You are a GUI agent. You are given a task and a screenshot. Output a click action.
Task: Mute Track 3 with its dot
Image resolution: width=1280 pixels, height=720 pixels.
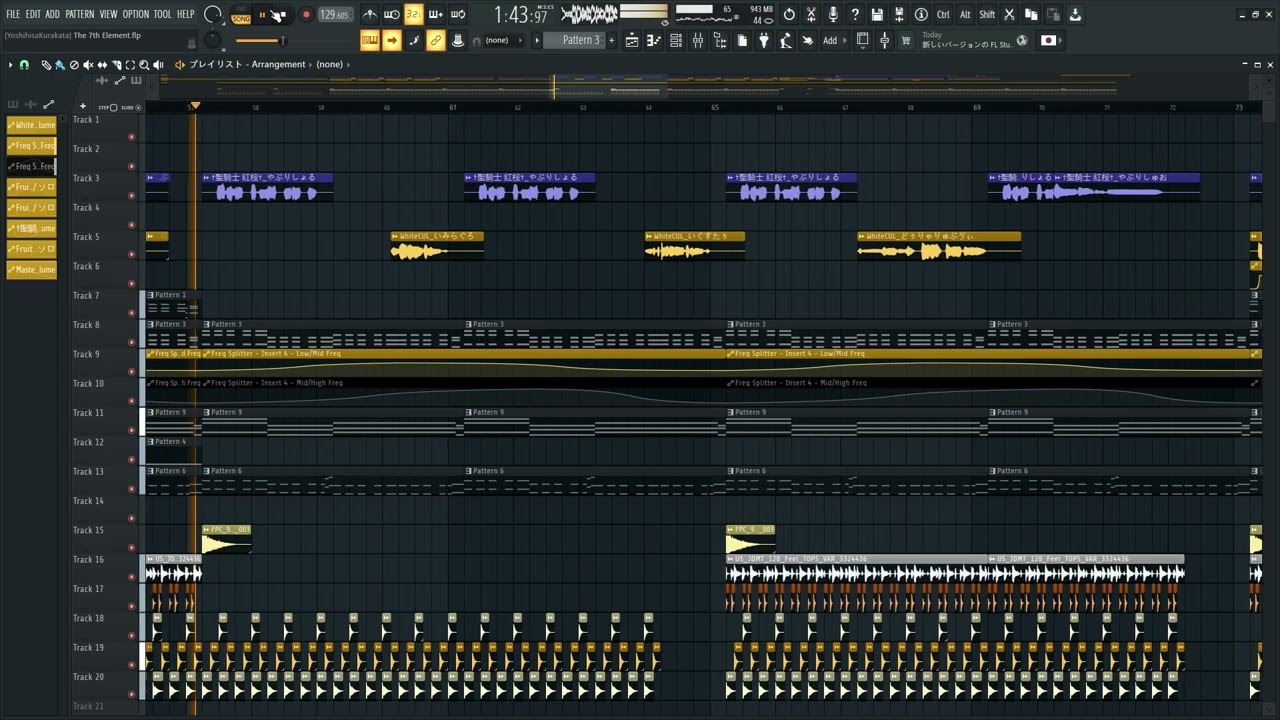pyautogui.click(x=131, y=196)
